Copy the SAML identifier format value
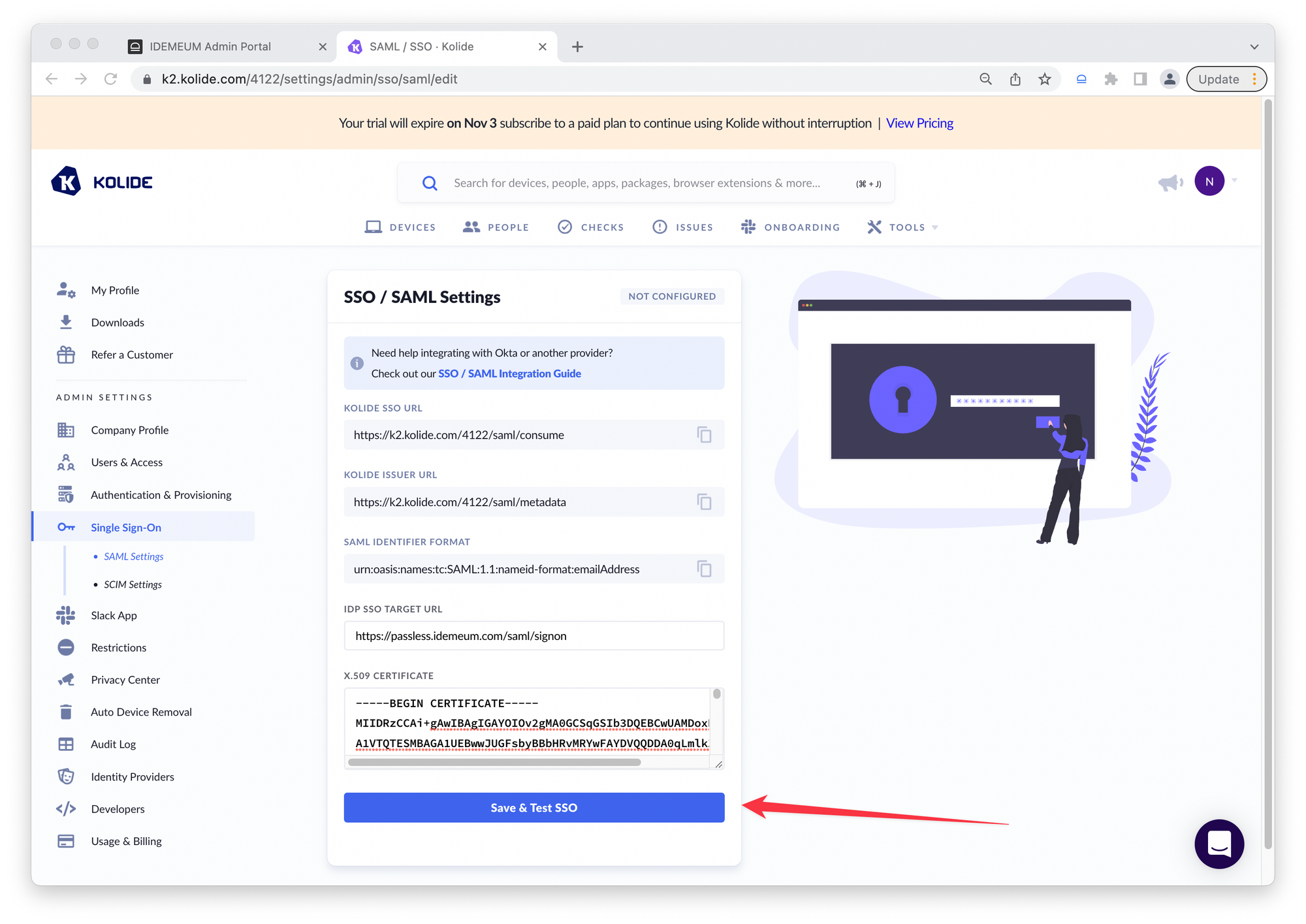This screenshot has width=1306, height=924. [x=704, y=569]
